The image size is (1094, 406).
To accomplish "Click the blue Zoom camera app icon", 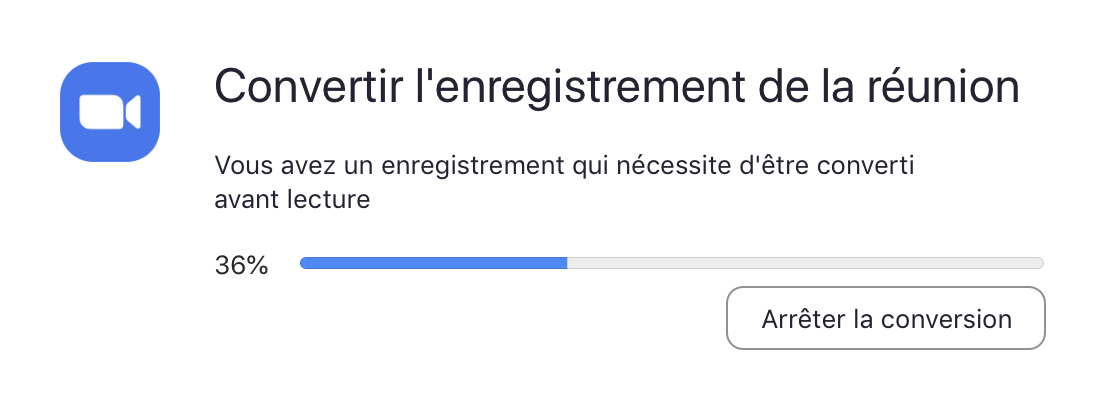I will pyautogui.click(x=110, y=111).
